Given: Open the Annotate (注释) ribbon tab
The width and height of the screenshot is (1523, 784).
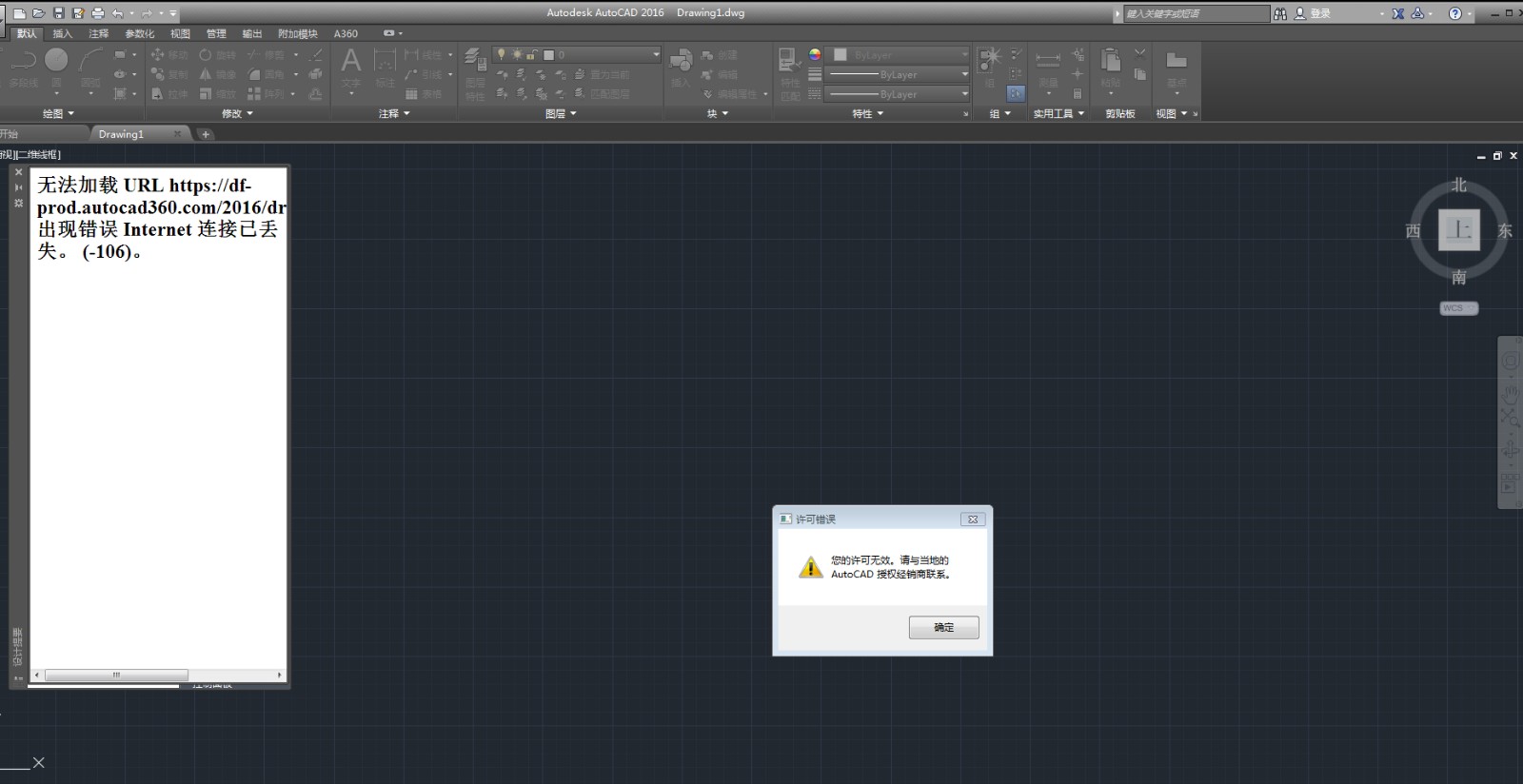Looking at the screenshot, I should click(x=99, y=33).
